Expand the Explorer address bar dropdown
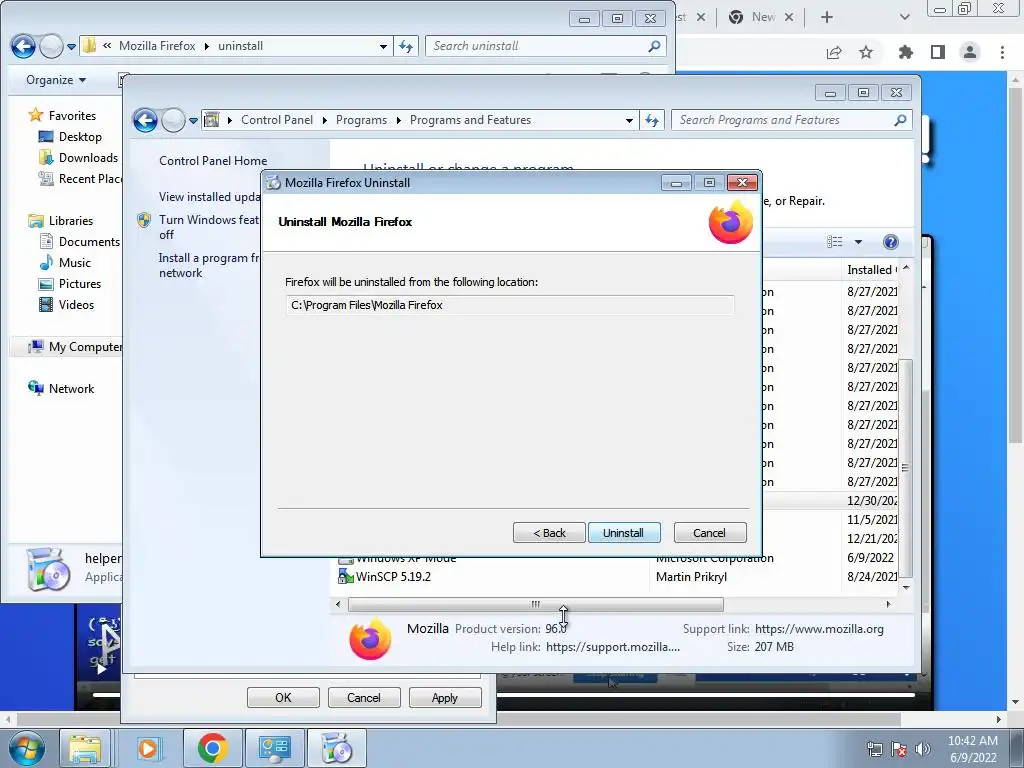The height and width of the screenshot is (768, 1024). click(x=383, y=46)
